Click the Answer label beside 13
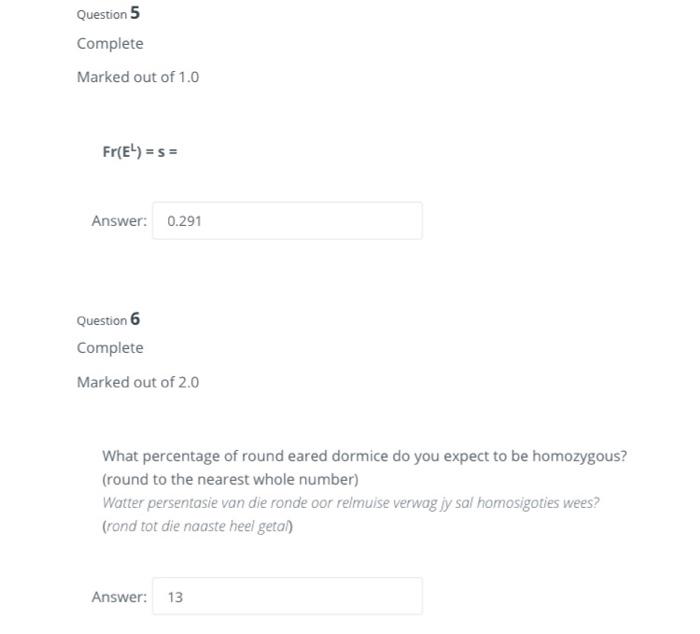700x634 pixels. 119,596
